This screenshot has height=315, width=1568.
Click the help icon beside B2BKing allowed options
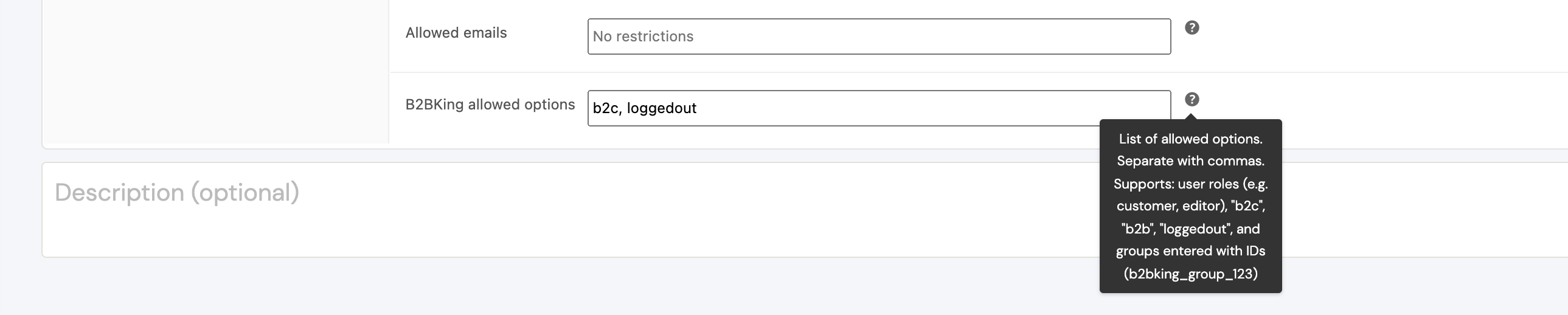tap(1192, 99)
